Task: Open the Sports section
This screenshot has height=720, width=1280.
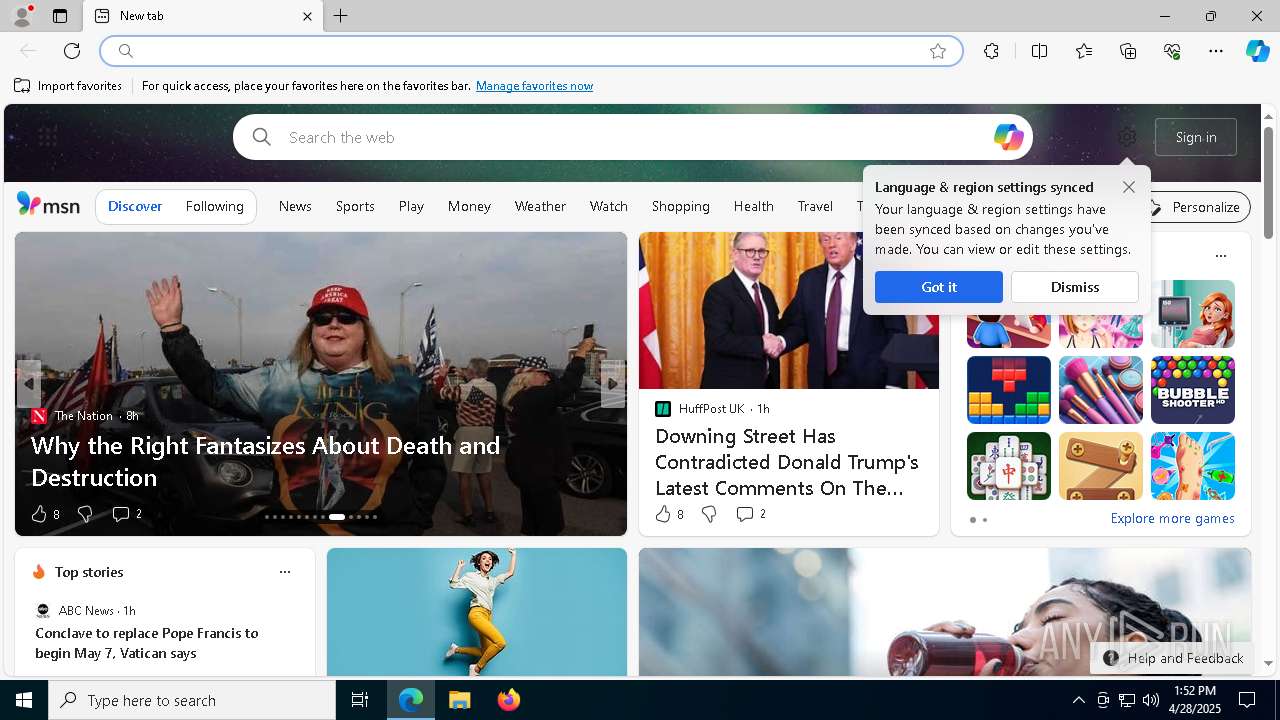Action: tap(355, 206)
